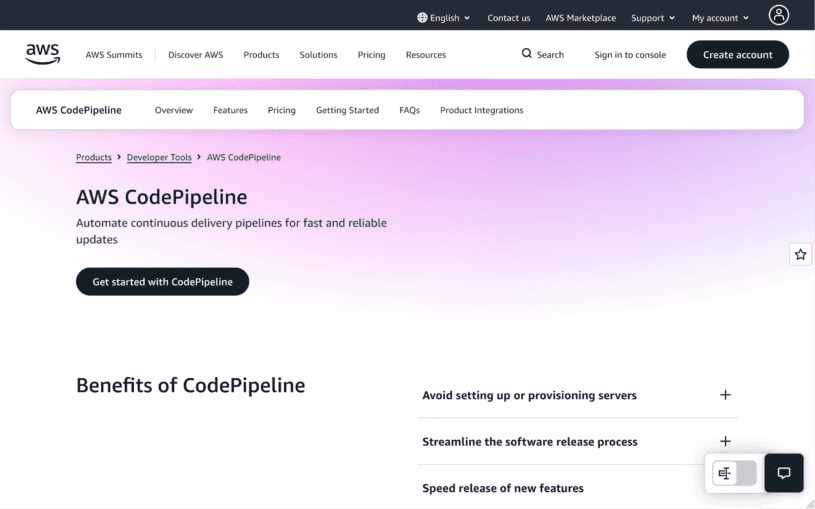815x509 pixels.
Task: Click the Developer Tools breadcrumb link
Action: pos(159,157)
